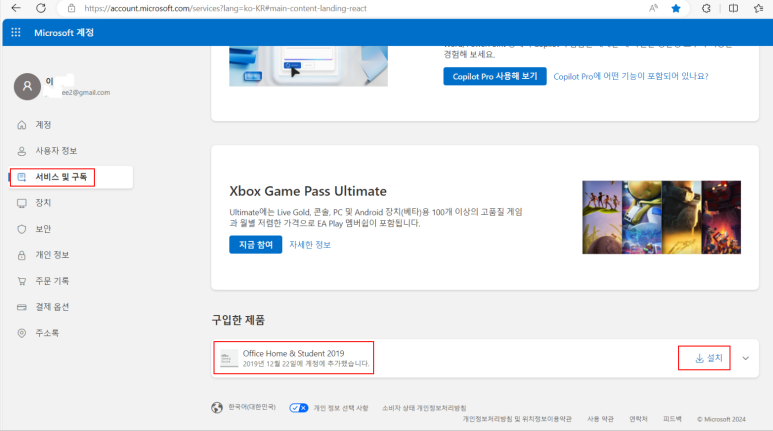Open the browser extensions icon
Image resolution: width=773 pixels, height=431 pixels.
[706, 8]
